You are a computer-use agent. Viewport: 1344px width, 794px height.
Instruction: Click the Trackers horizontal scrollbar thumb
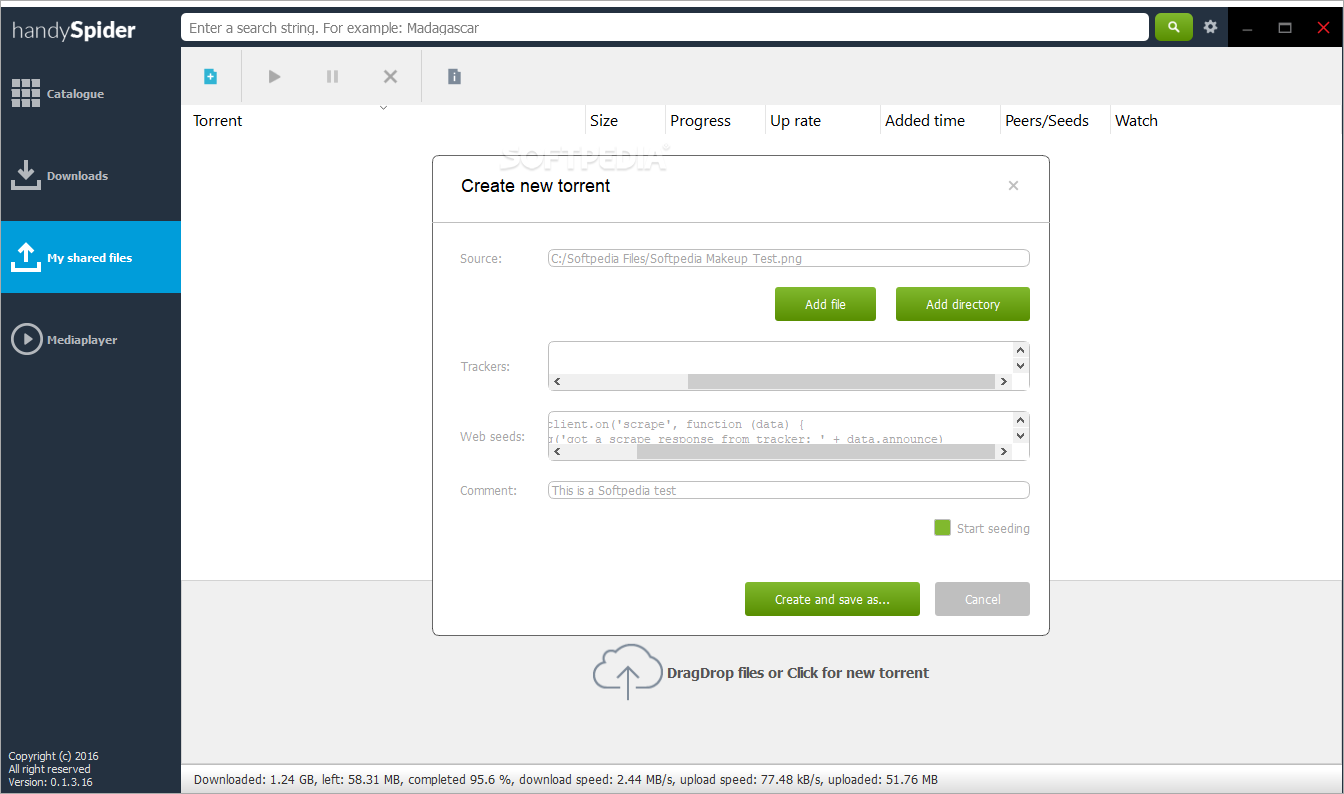coord(841,381)
